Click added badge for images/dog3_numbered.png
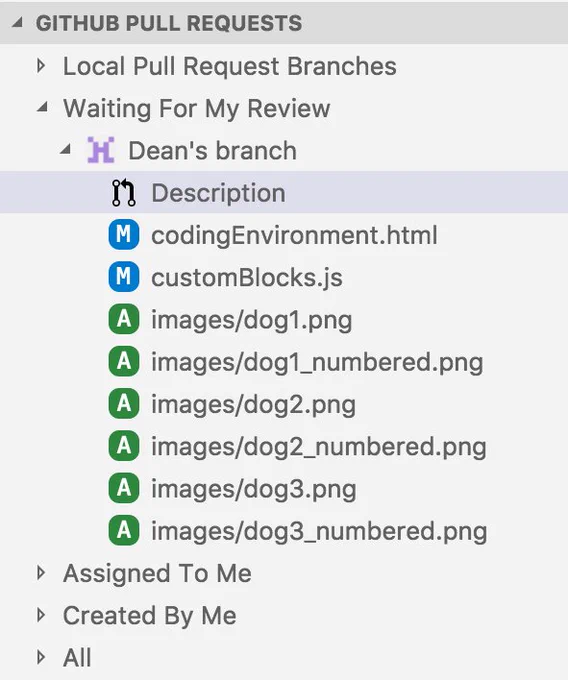Image resolution: width=568 pixels, height=680 pixels. (x=124, y=530)
